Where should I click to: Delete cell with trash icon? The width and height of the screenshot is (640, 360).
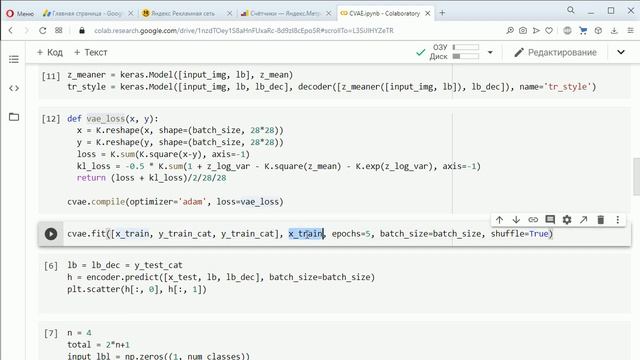tap(600, 220)
